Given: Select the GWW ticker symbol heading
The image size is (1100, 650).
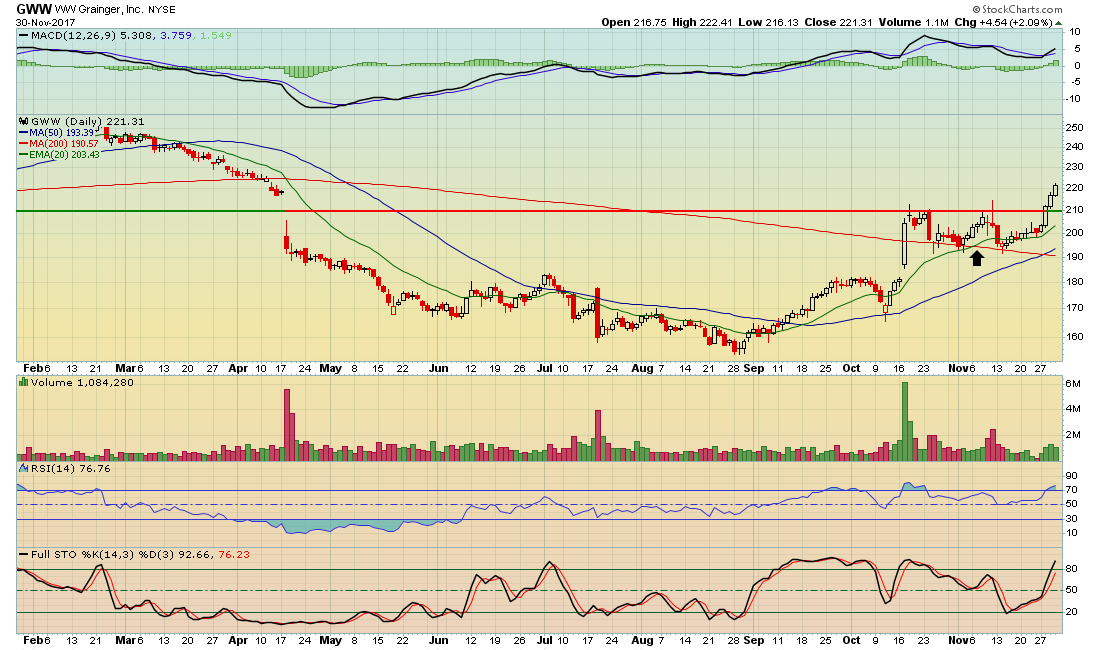Looking at the screenshot, I should (x=33, y=9).
